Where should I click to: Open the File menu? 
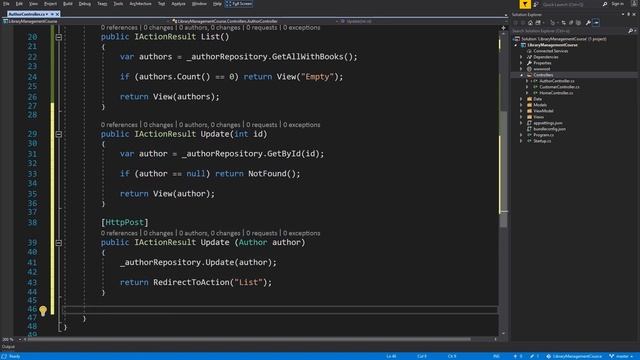6,4
